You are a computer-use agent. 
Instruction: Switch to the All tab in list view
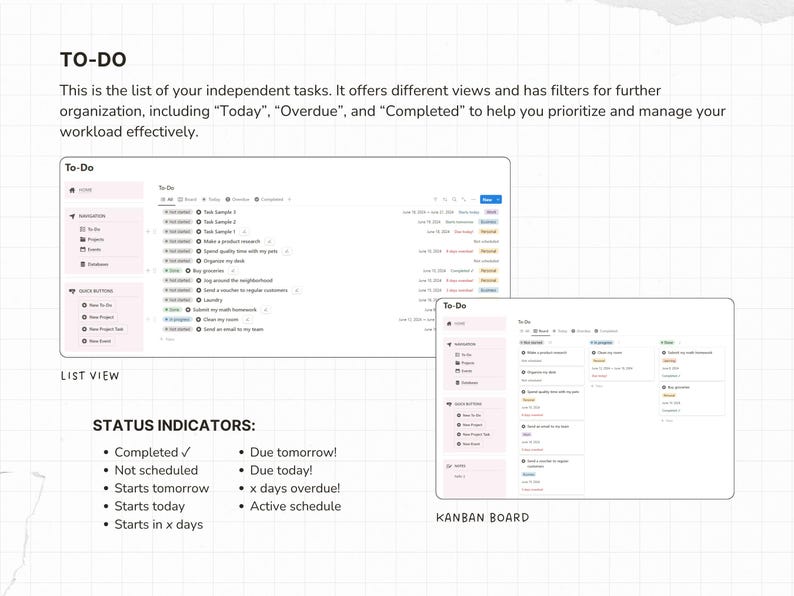coord(167,200)
